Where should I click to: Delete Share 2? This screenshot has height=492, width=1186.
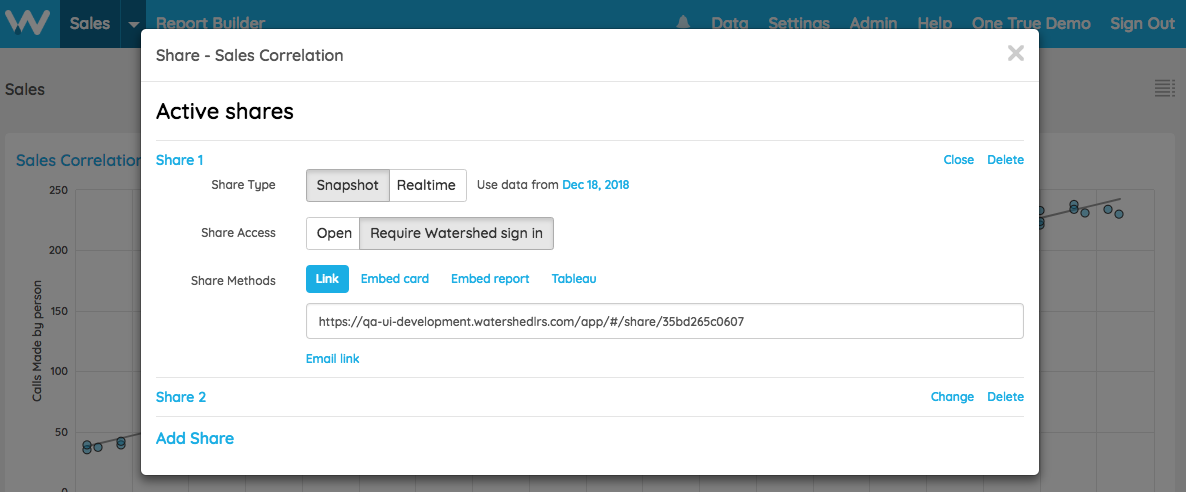[x=1005, y=397]
